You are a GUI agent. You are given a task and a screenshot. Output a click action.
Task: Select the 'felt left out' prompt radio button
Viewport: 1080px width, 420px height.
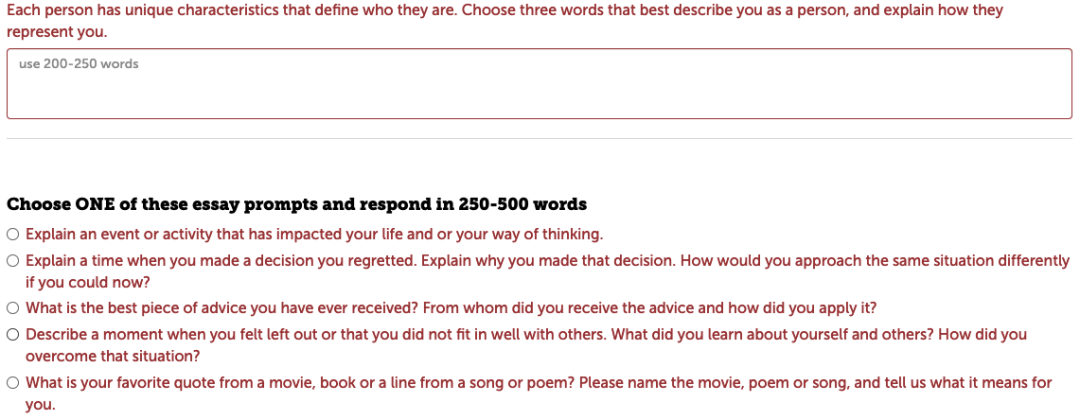point(12,335)
